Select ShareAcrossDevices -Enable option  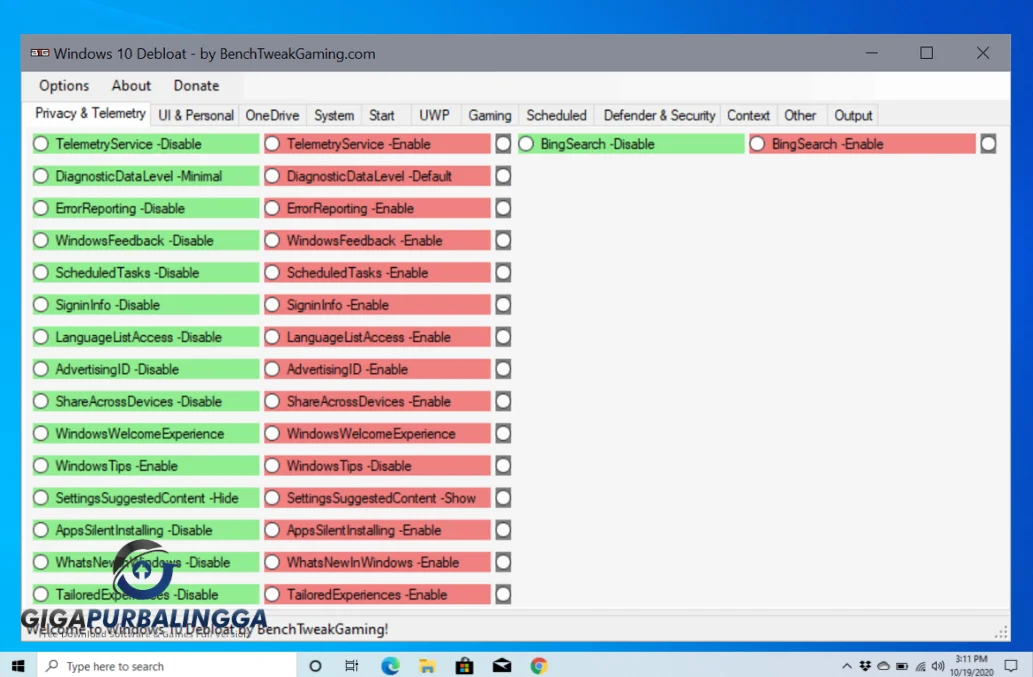[377, 402]
